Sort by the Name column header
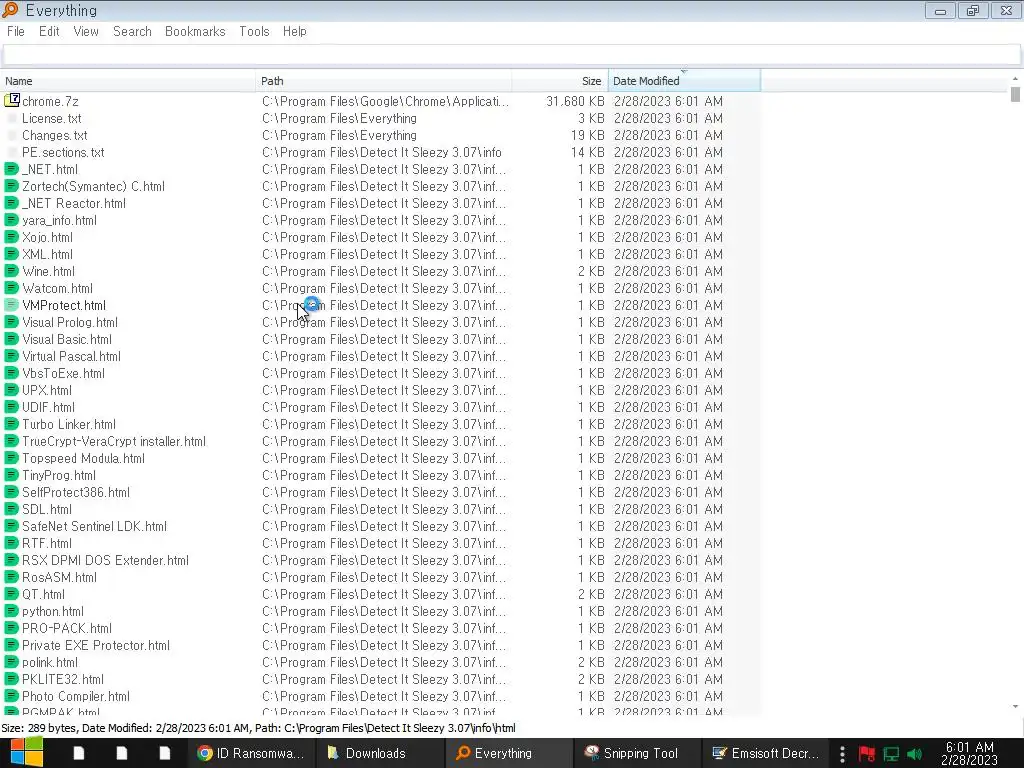This screenshot has height=768, width=1024. point(128,81)
